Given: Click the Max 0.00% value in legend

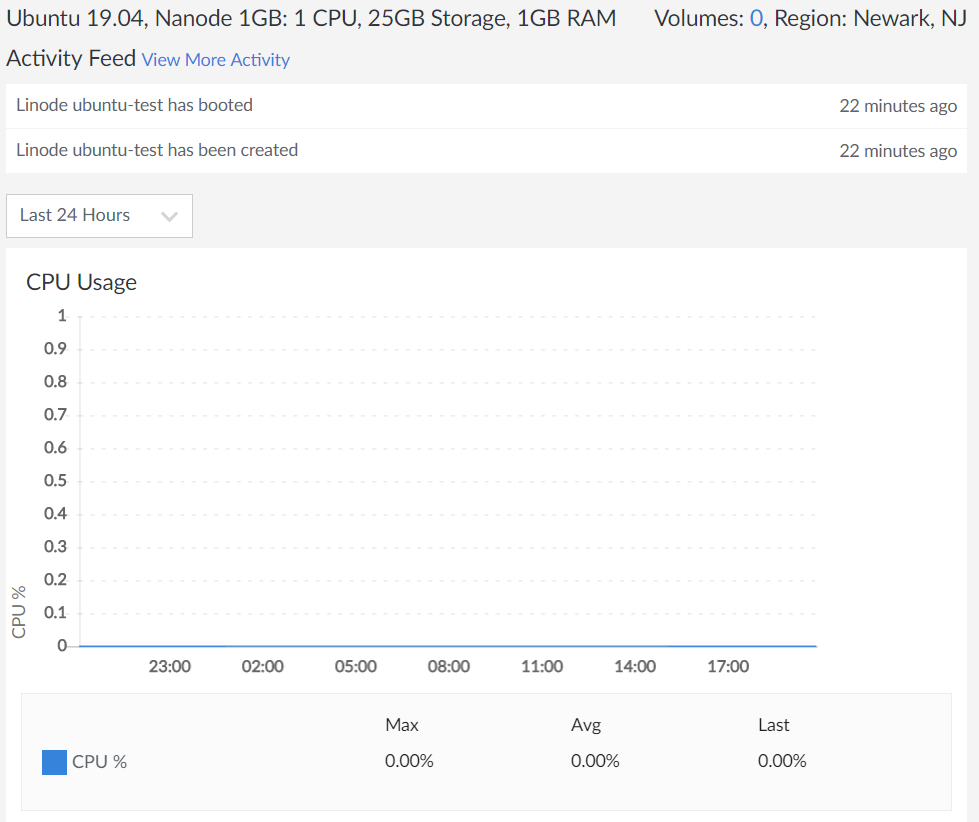Looking at the screenshot, I should coord(409,761).
